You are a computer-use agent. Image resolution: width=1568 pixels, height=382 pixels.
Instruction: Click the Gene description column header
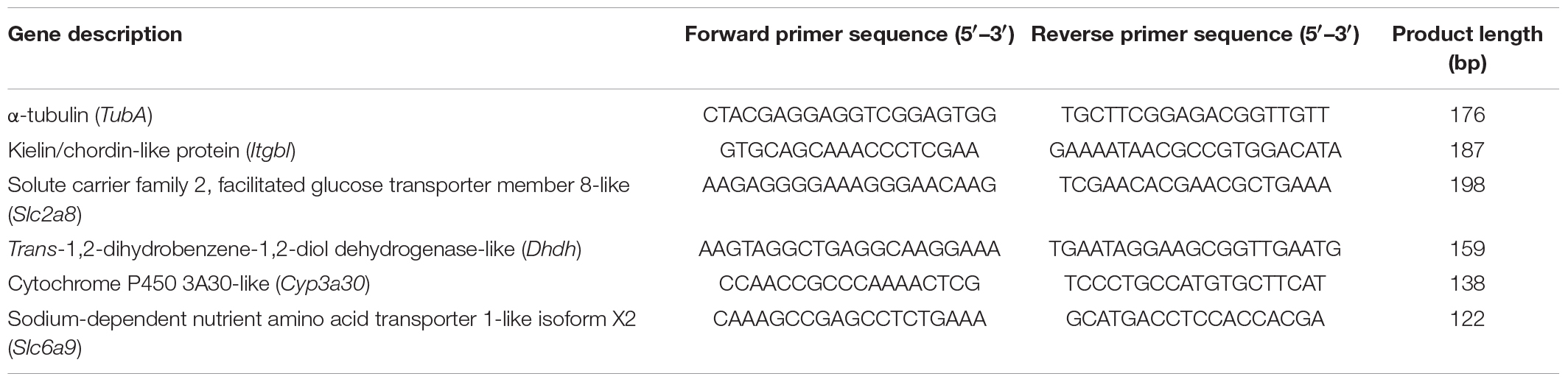tap(95, 35)
